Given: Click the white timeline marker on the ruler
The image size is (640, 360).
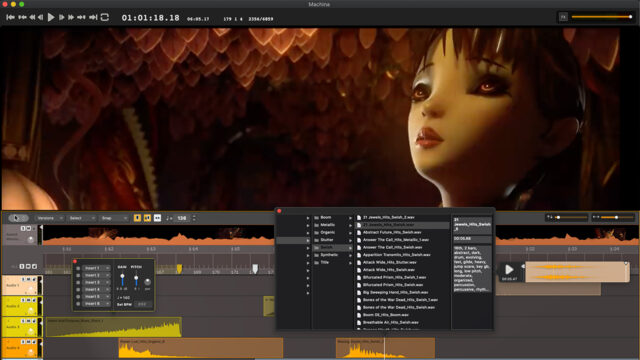Looking at the screenshot, I should (255, 269).
